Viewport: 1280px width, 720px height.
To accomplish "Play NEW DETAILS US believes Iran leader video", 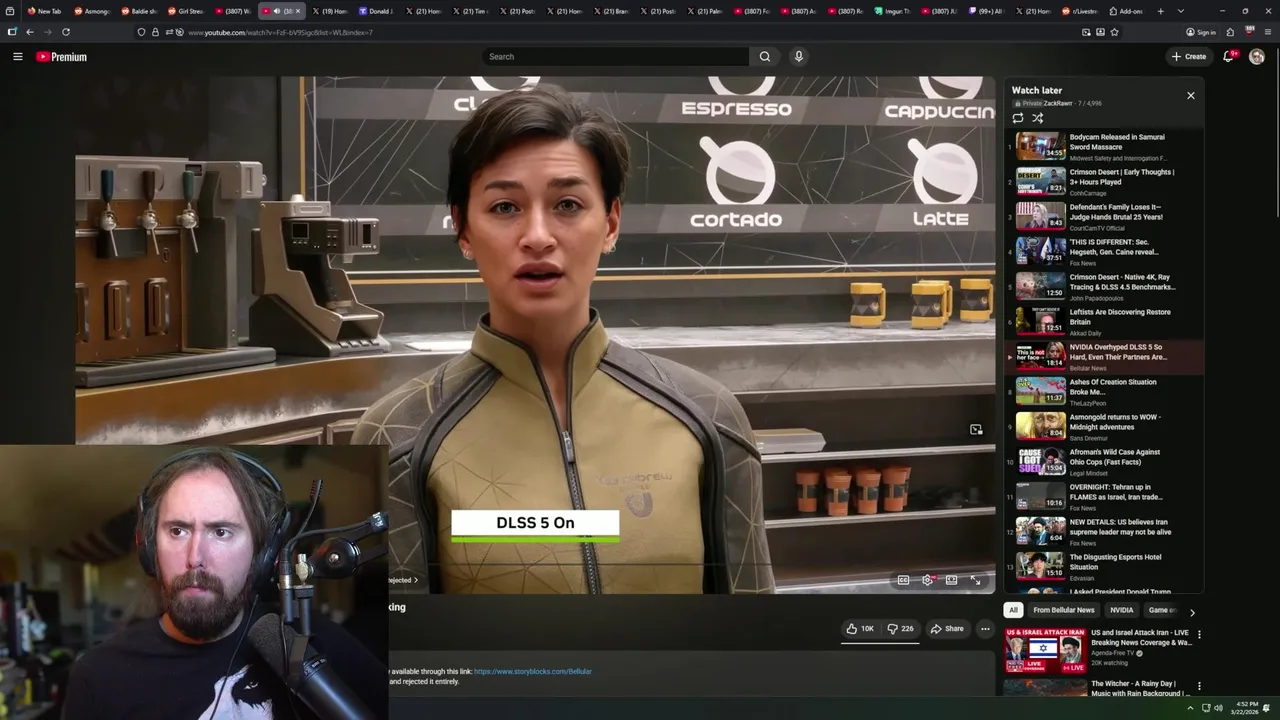I will tap(1104, 532).
